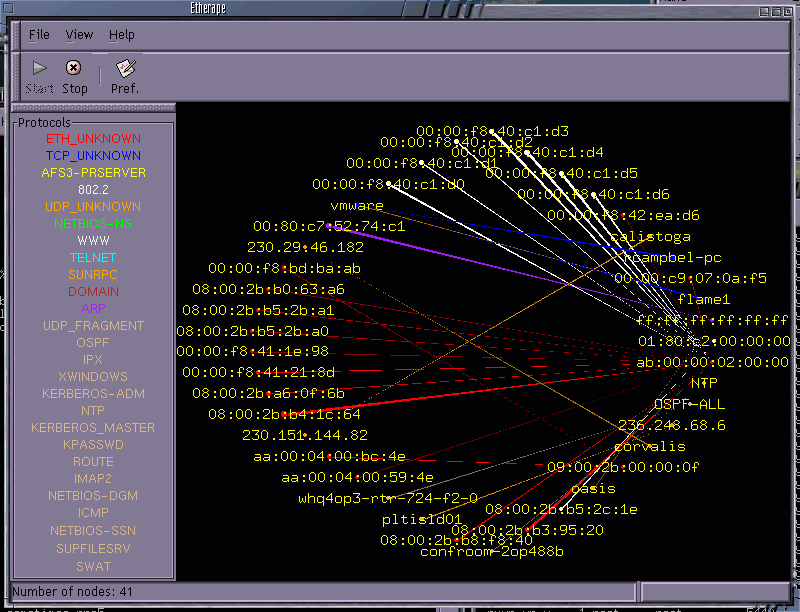The image size is (800, 612).
Task: Click the window menu button left of the Etherape title
Action: click(8, 8)
